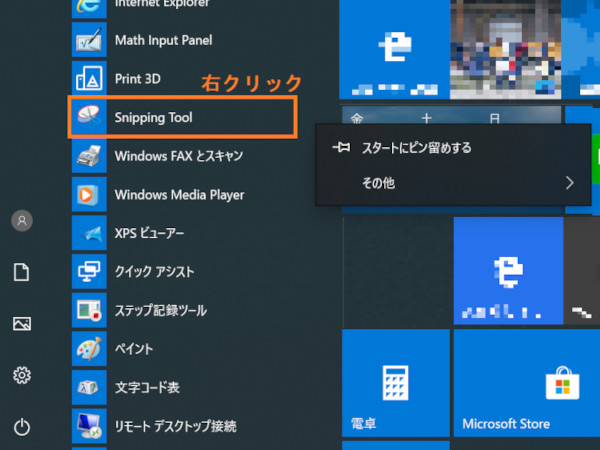Click the Print 3D label
This screenshot has width=600, height=450.
[138, 79]
